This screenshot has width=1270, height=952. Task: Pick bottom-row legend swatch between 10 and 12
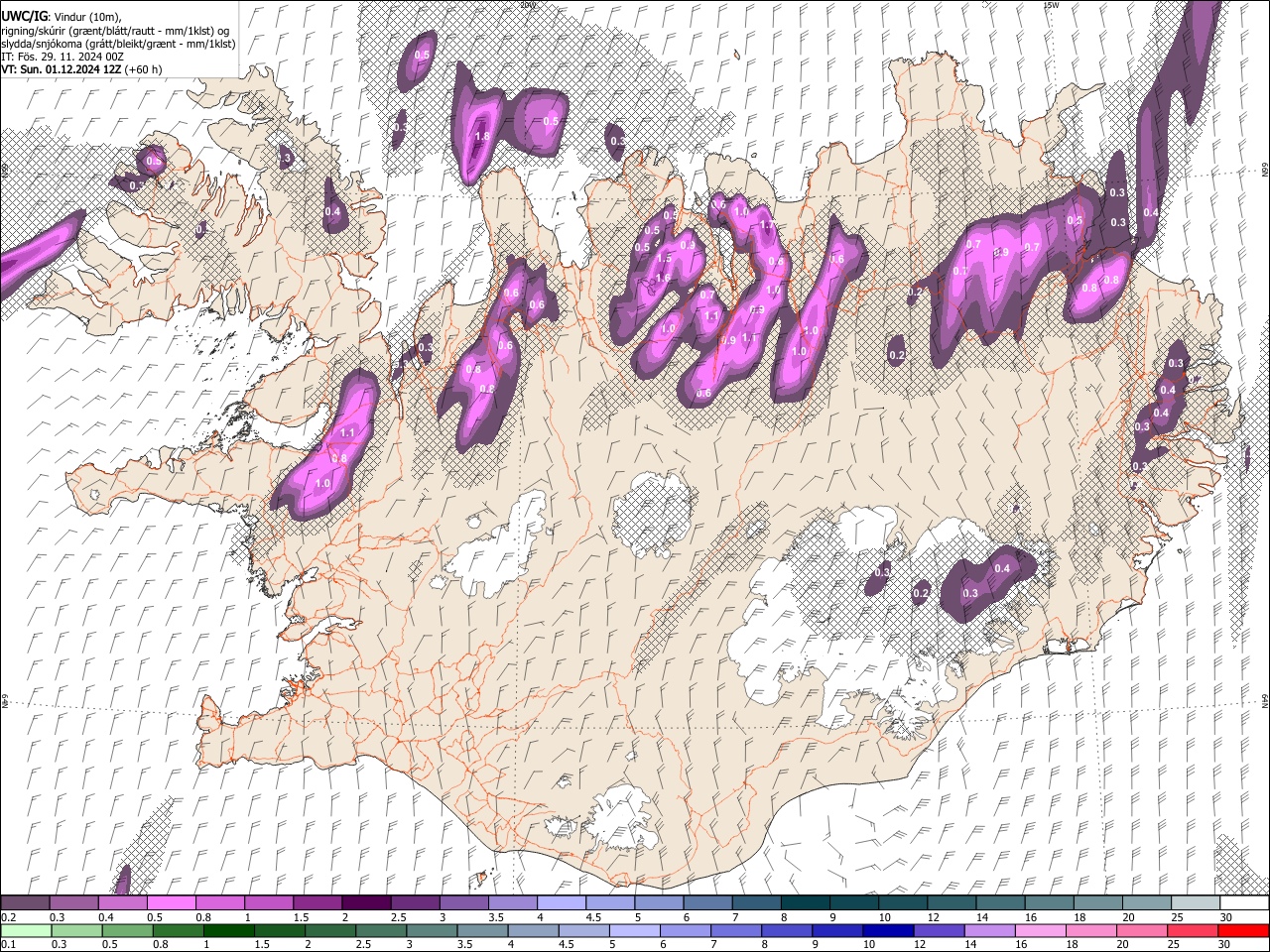point(888,930)
